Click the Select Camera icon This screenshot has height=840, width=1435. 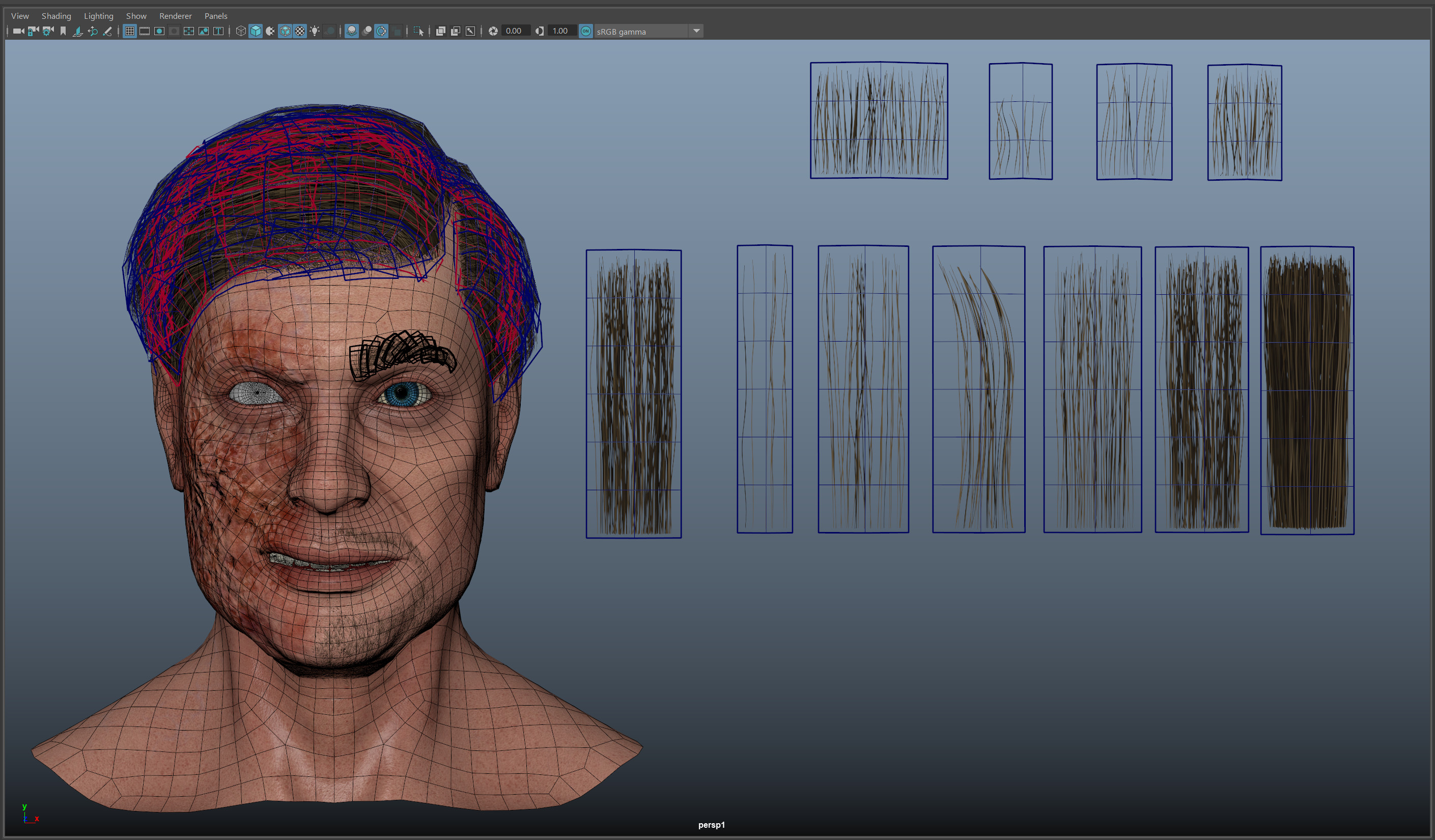(x=18, y=32)
